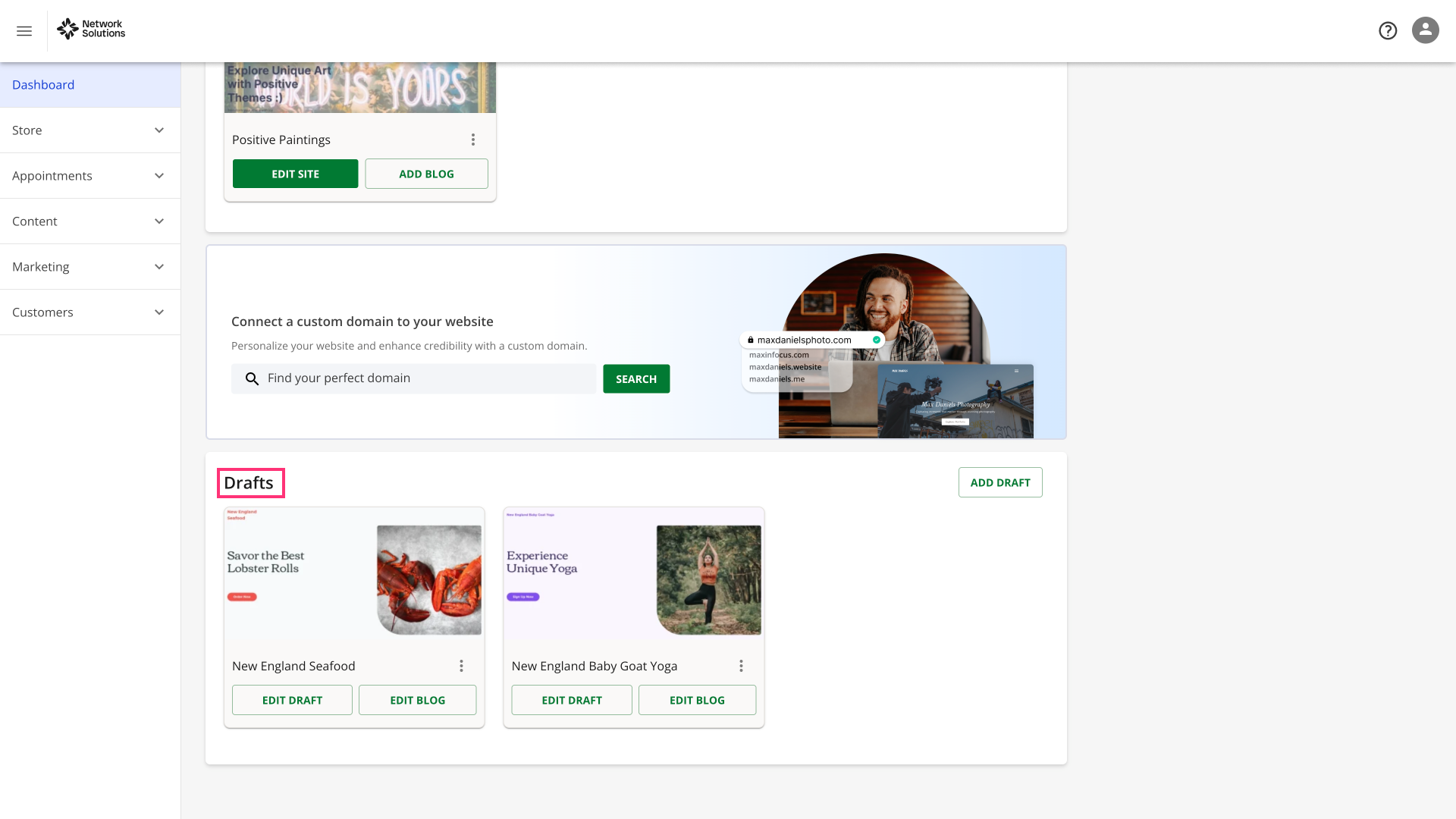Click the domain search magnifier icon
The image size is (1456, 819).
[x=252, y=378]
